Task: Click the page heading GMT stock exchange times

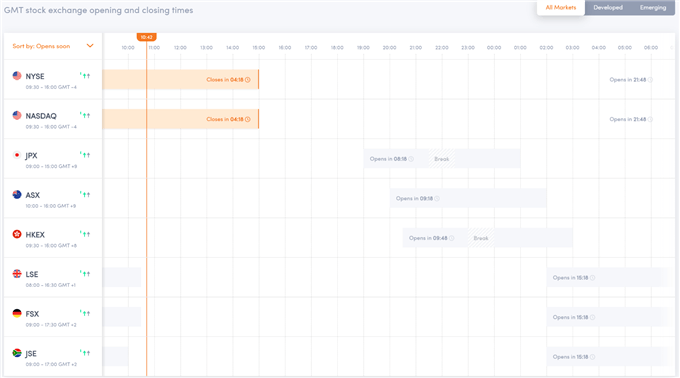Action: point(98,10)
